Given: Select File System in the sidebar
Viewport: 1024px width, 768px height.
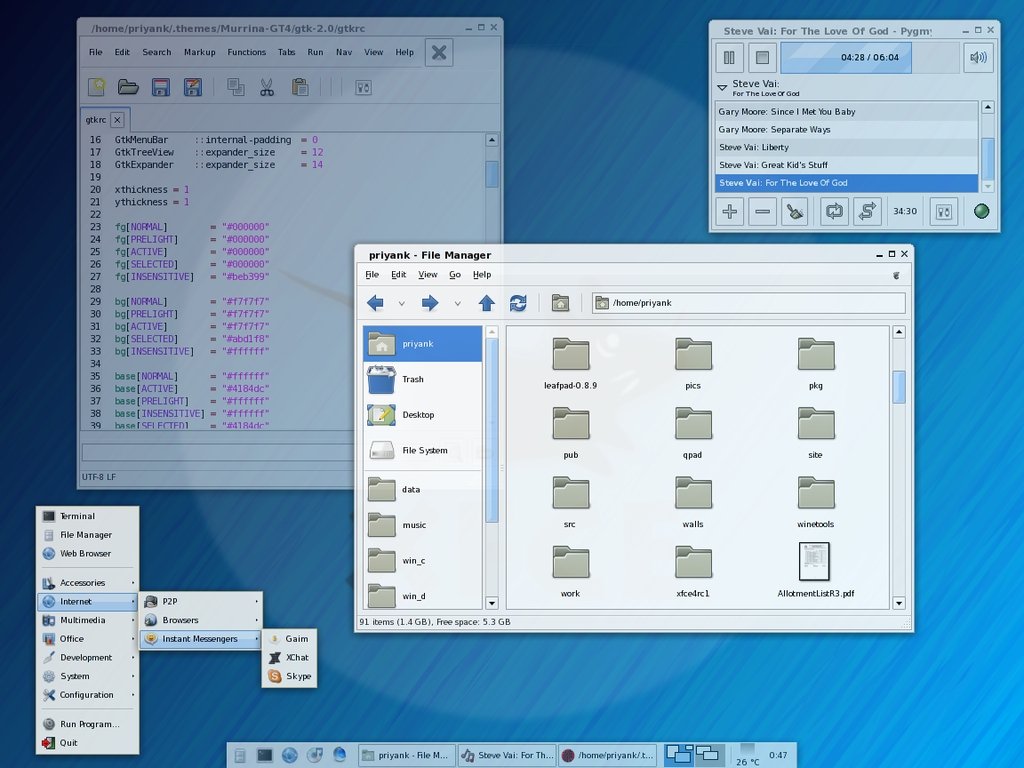Looking at the screenshot, I should tap(423, 451).
